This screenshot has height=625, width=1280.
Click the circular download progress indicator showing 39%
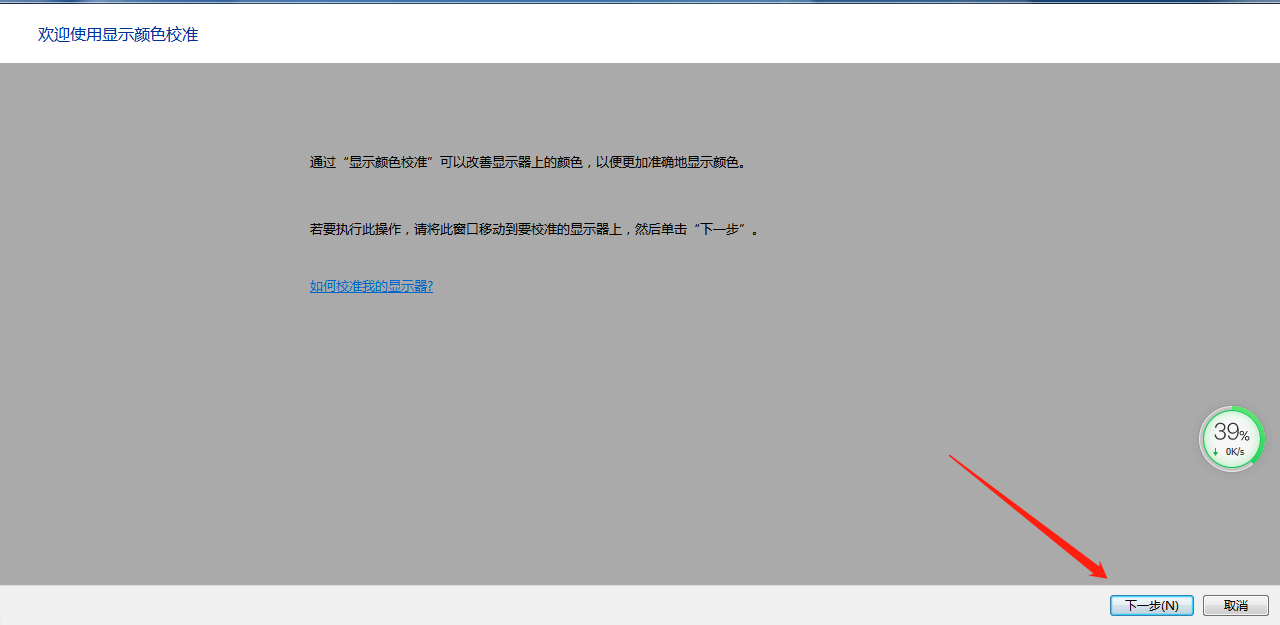1231,438
